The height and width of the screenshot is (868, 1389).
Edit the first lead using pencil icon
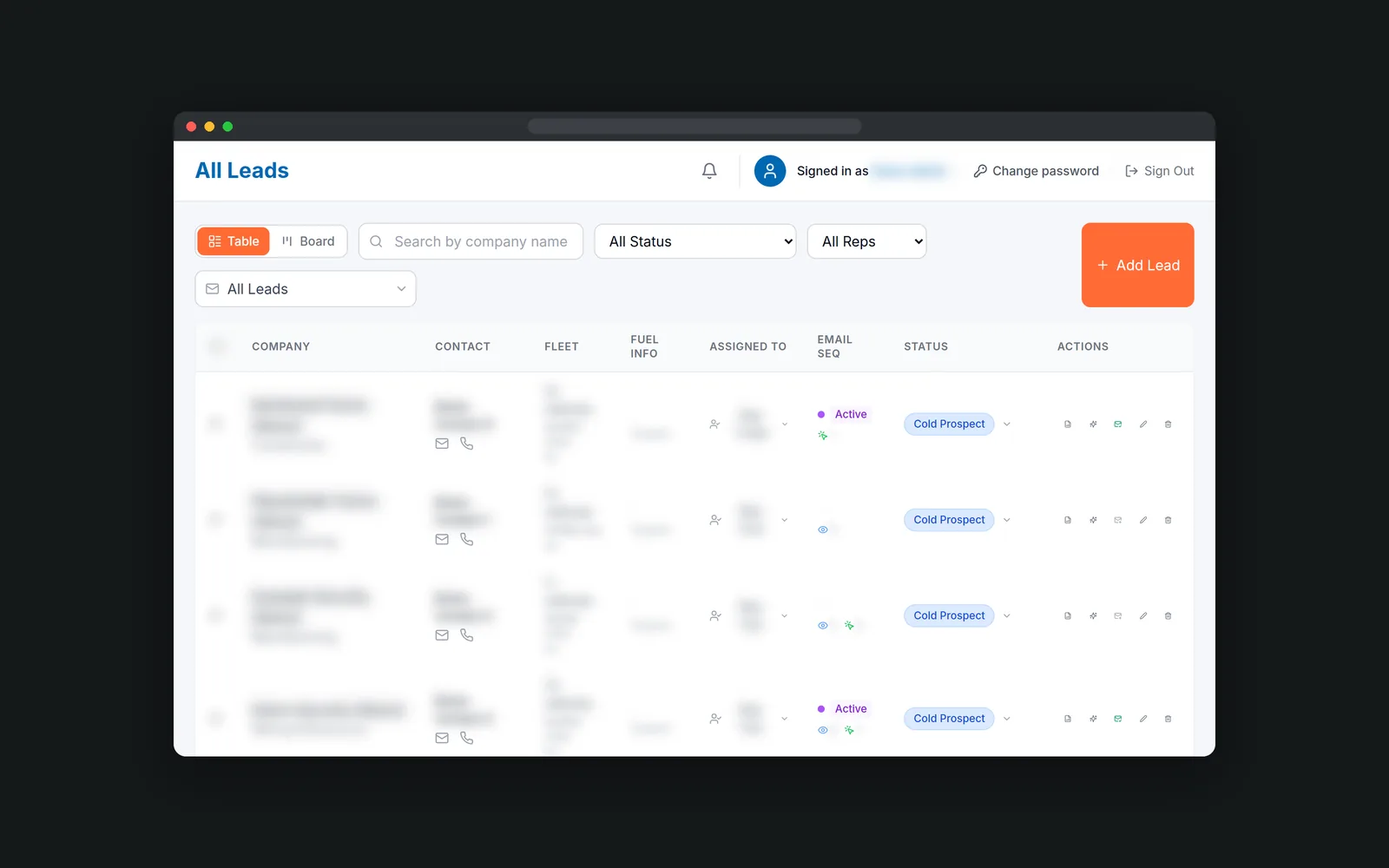click(x=1143, y=424)
